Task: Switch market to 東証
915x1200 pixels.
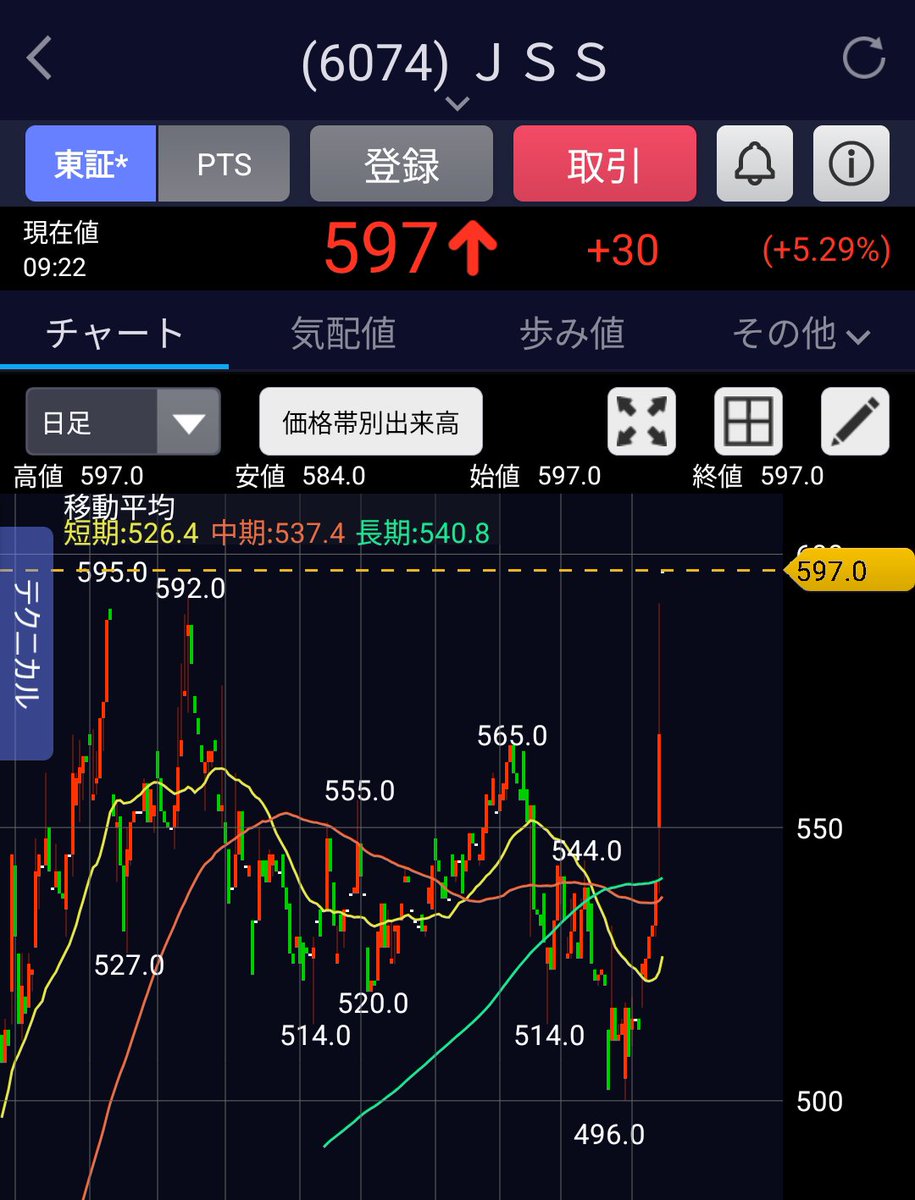Action: 91,164
